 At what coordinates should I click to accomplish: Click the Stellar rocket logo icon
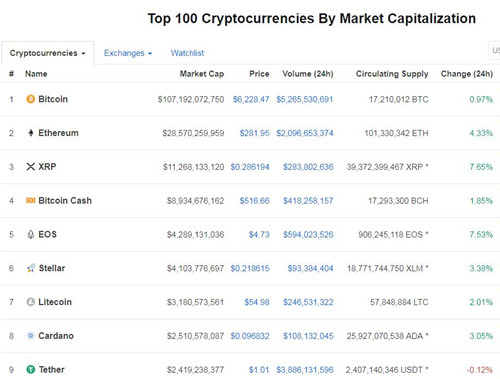tap(31, 268)
